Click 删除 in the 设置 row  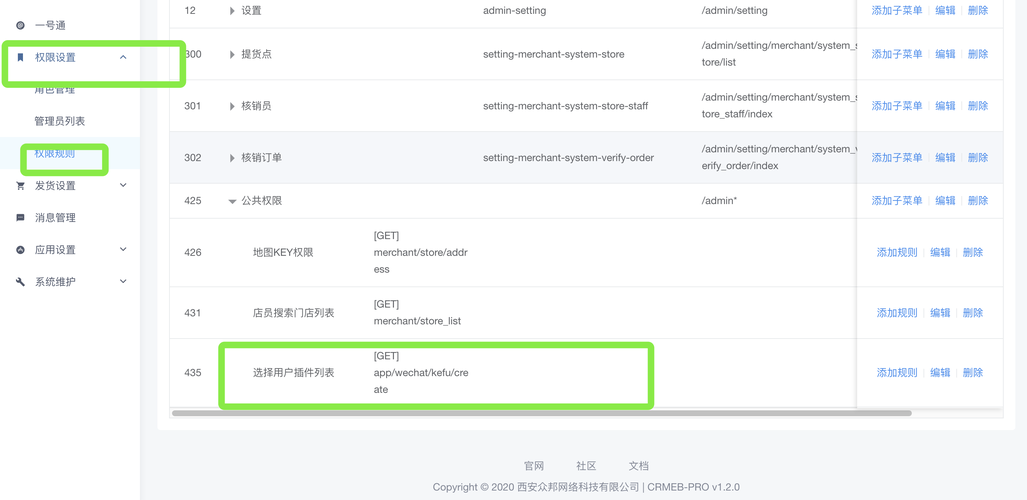pyautogui.click(x=978, y=10)
